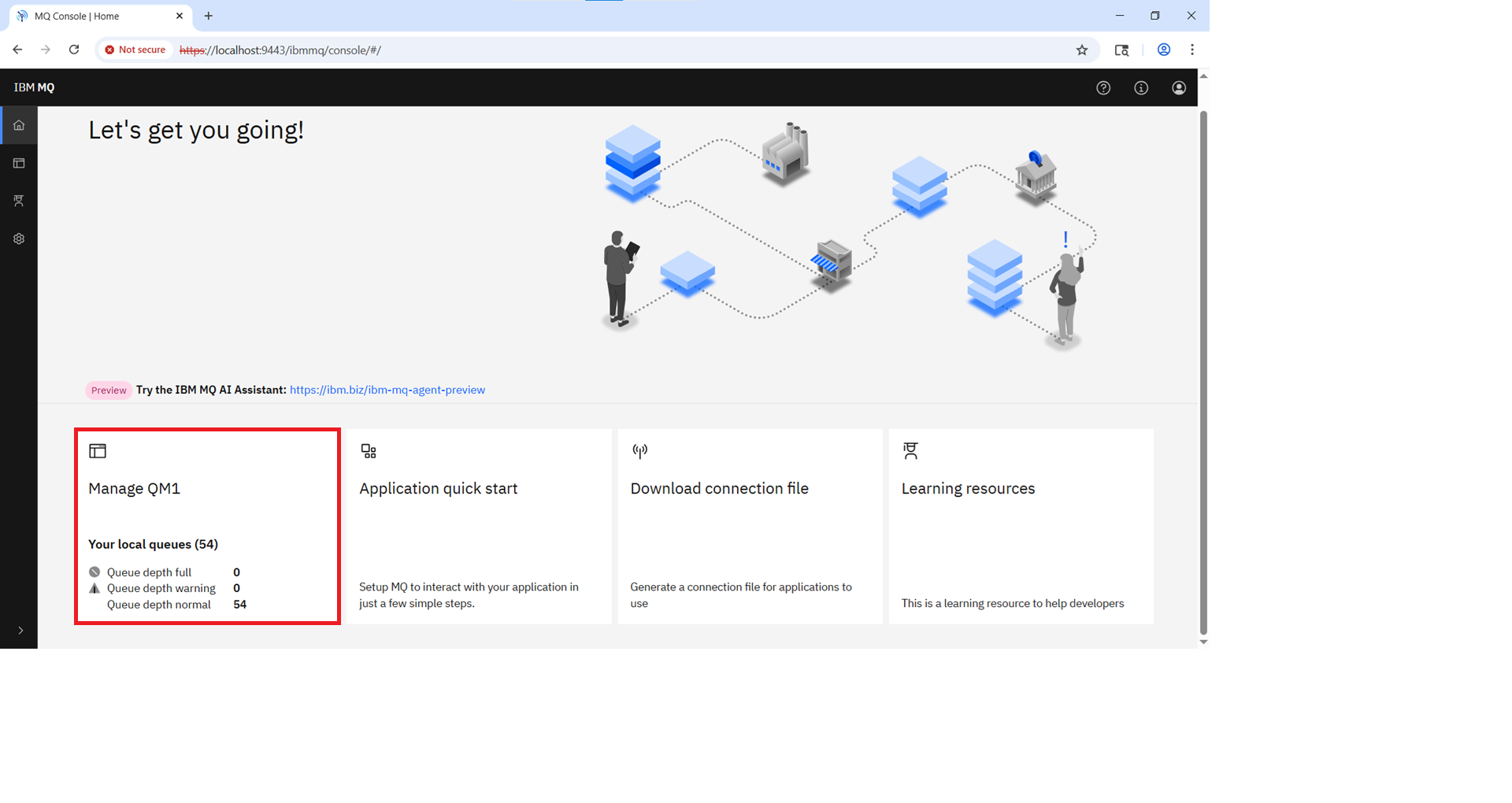Open the ibm-mq-agent-preview link
Screen dimensions: 1512x803
click(x=387, y=390)
